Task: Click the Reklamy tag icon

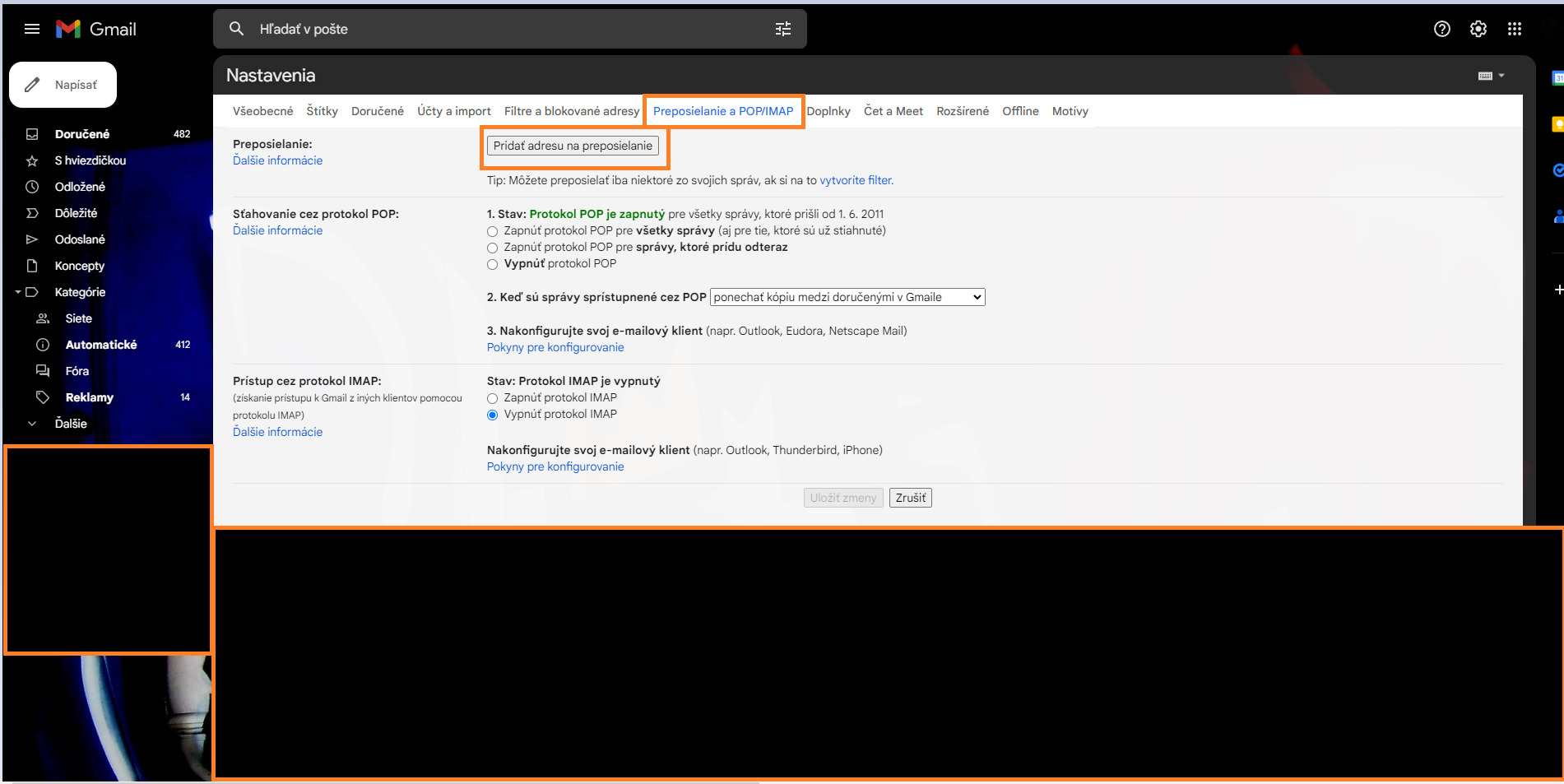Action: click(43, 397)
